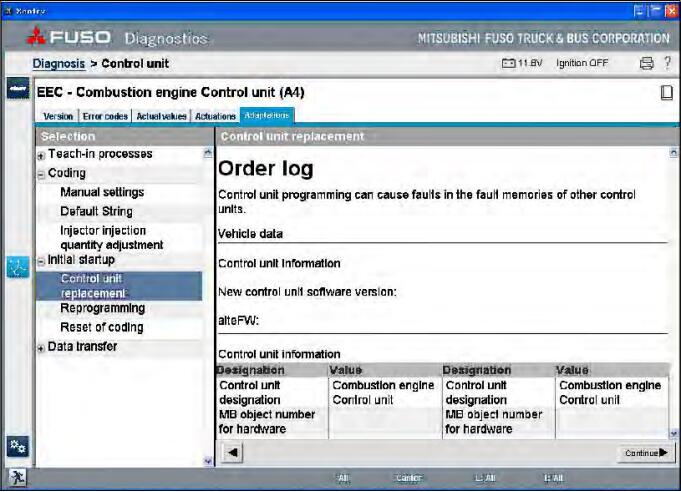Select Control unit replacement item
Viewport: 681px width, 492px height.
(x=119, y=286)
